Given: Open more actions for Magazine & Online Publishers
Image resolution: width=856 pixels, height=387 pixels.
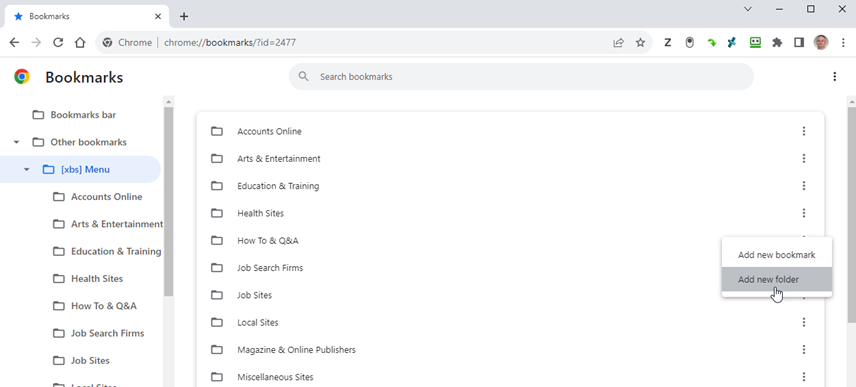Looking at the screenshot, I should click(804, 349).
